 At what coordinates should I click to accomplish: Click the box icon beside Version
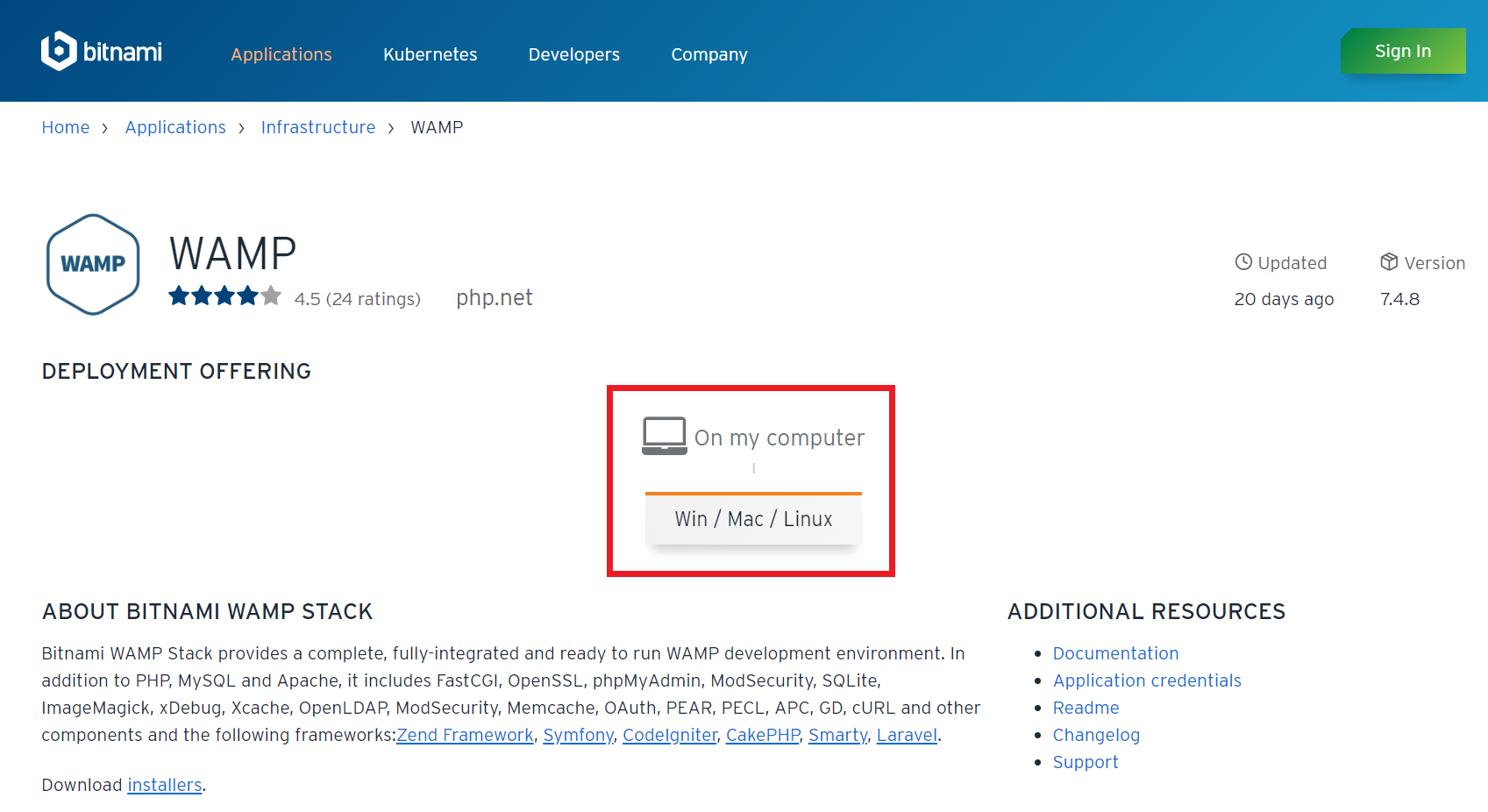click(1389, 261)
